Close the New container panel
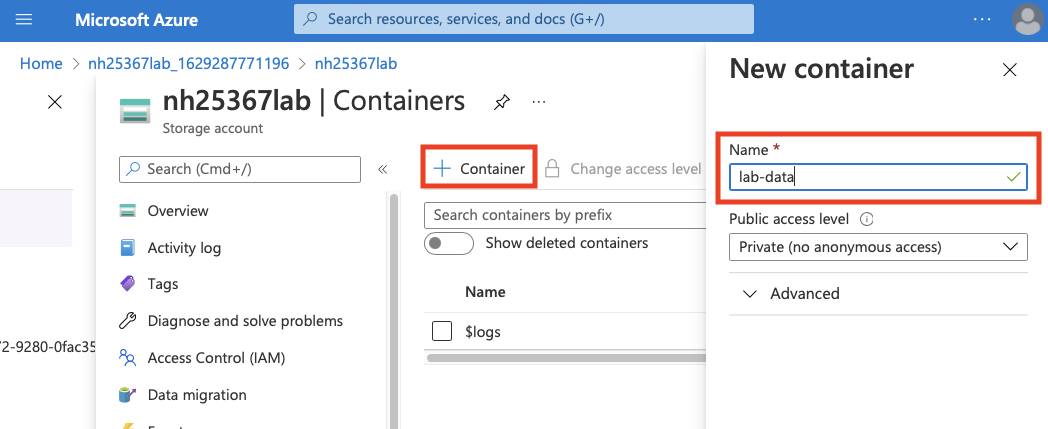Viewport: 1048px width, 429px height. (x=1009, y=70)
